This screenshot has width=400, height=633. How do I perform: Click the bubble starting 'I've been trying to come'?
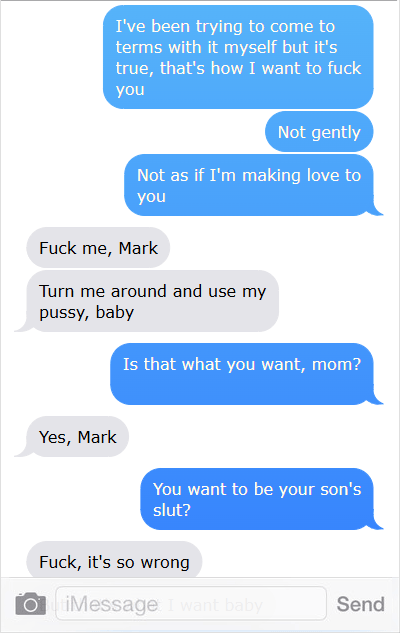[238, 57]
